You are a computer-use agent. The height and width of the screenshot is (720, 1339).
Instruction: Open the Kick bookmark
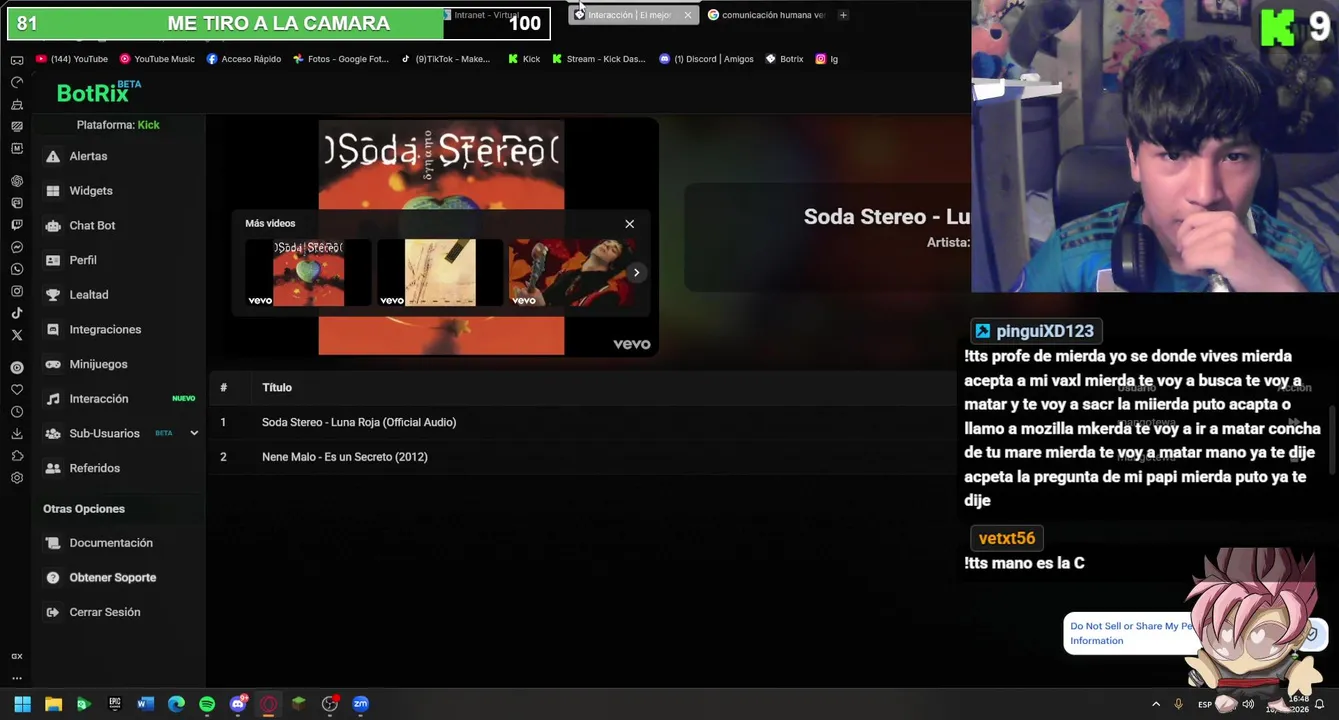[x=524, y=59]
